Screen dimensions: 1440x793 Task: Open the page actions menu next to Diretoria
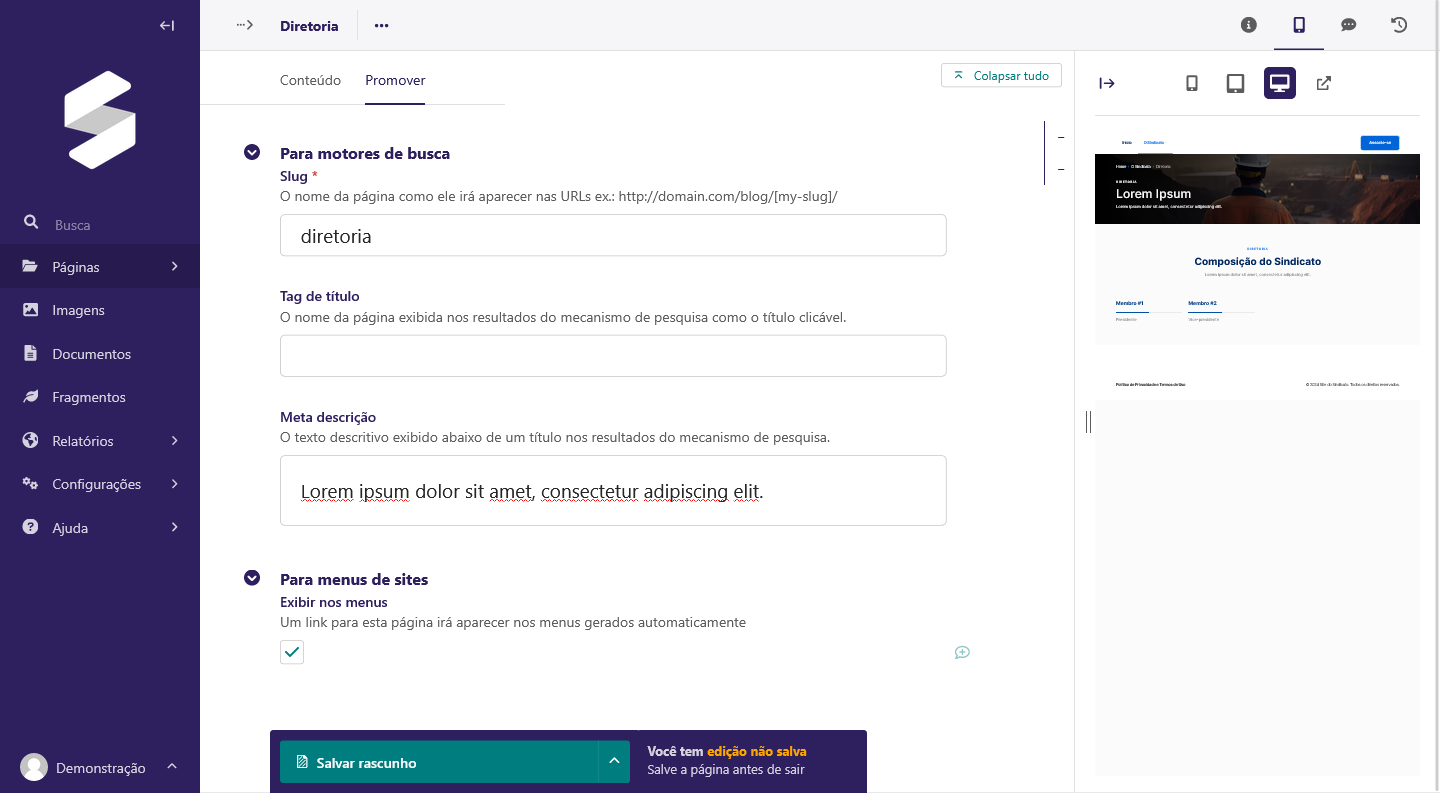(380, 25)
